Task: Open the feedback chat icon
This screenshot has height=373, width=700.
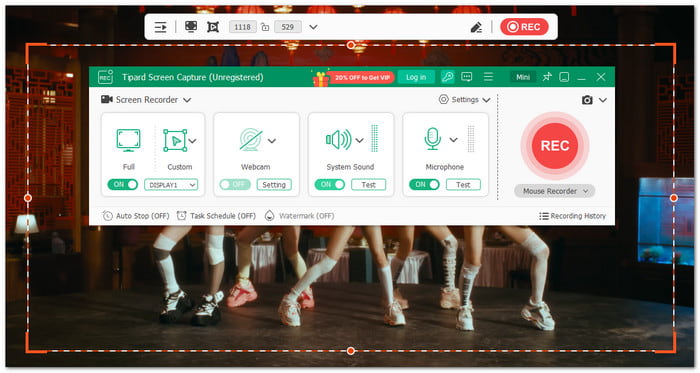Action: click(467, 77)
